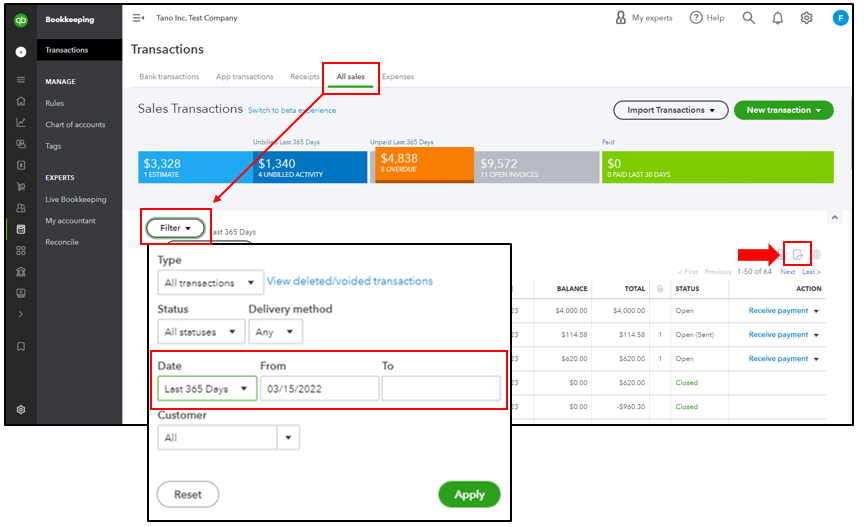Select the green $0 paid bar
The width and height of the screenshot is (867, 527).
(x=718, y=167)
